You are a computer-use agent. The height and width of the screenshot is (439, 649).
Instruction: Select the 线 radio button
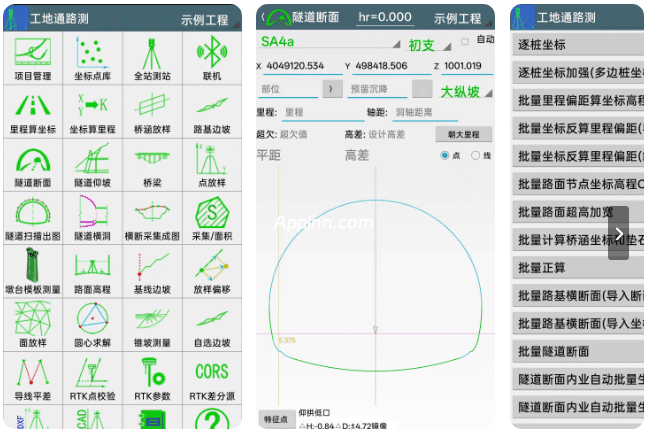(x=475, y=156)
